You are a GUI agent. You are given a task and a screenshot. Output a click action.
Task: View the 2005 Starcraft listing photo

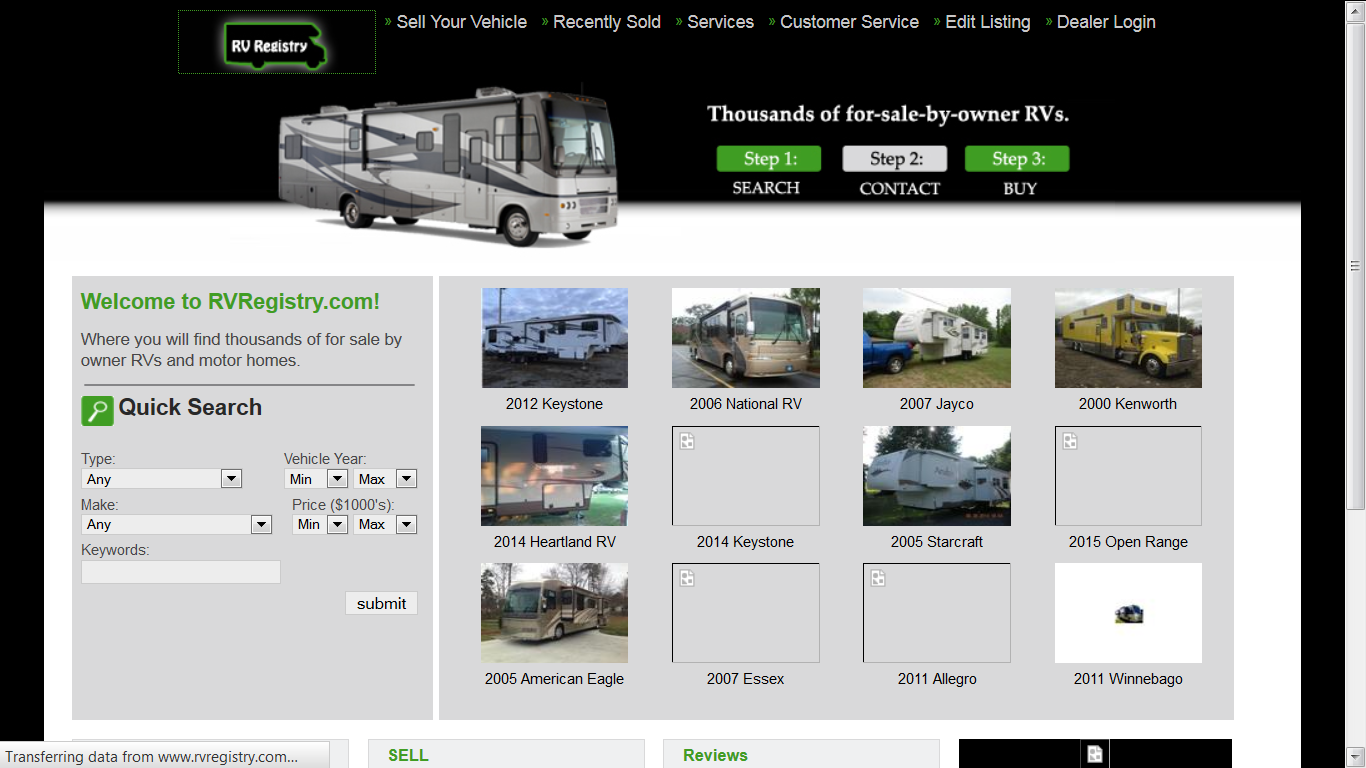[937, 476]
